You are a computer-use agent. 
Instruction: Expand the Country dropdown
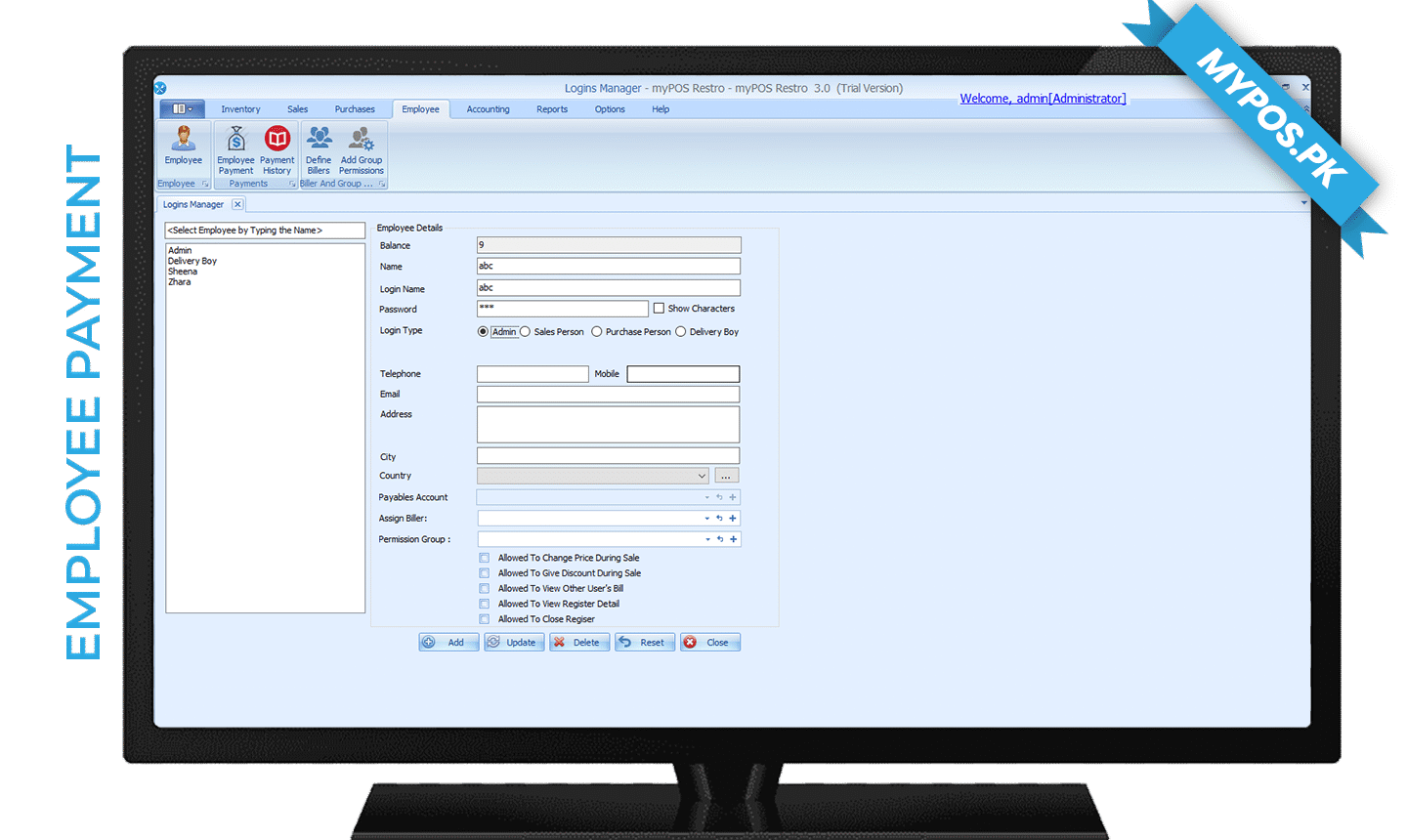702,477
